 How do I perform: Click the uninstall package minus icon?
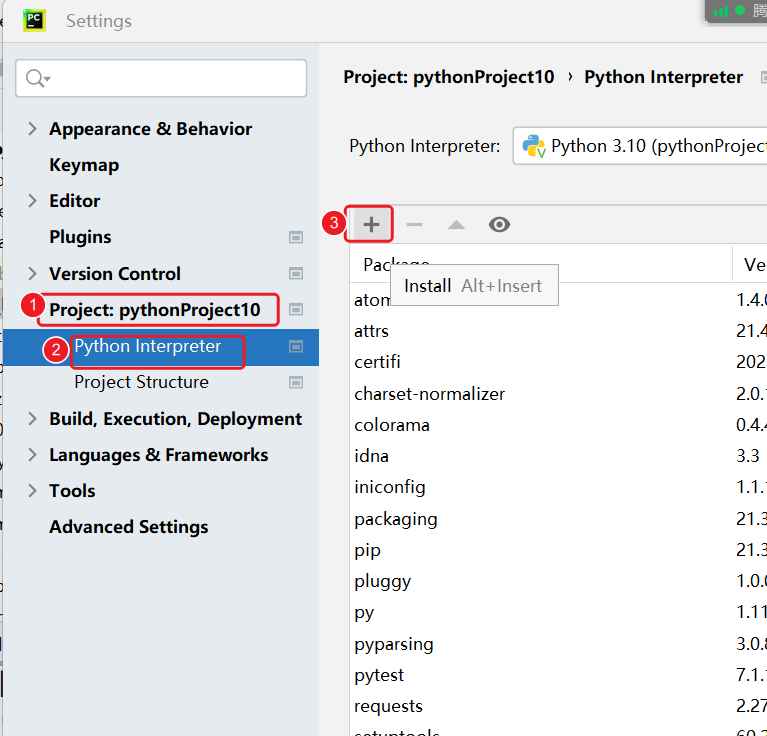point(414,224)
